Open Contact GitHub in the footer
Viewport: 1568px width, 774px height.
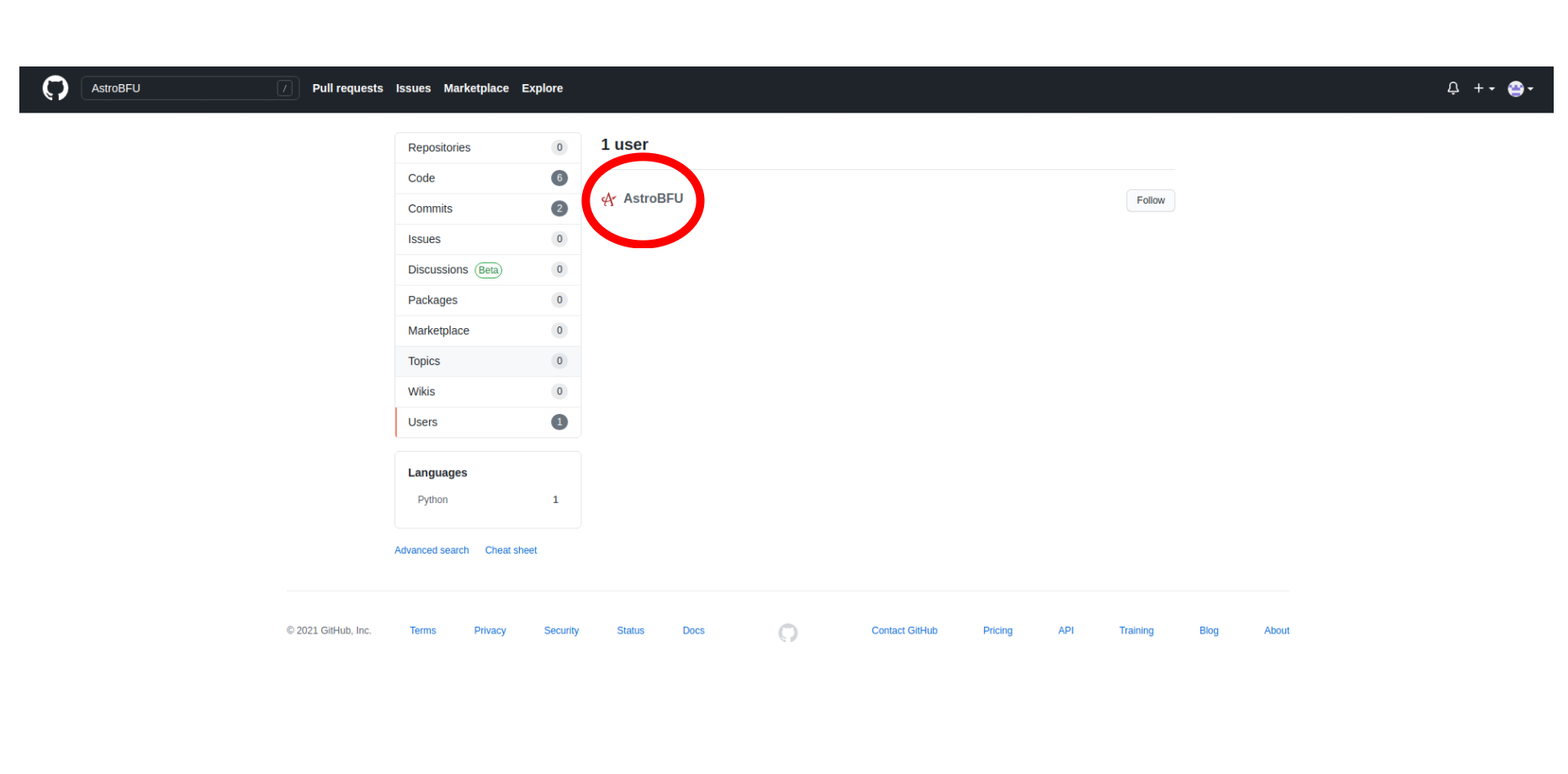click(904, 631)
